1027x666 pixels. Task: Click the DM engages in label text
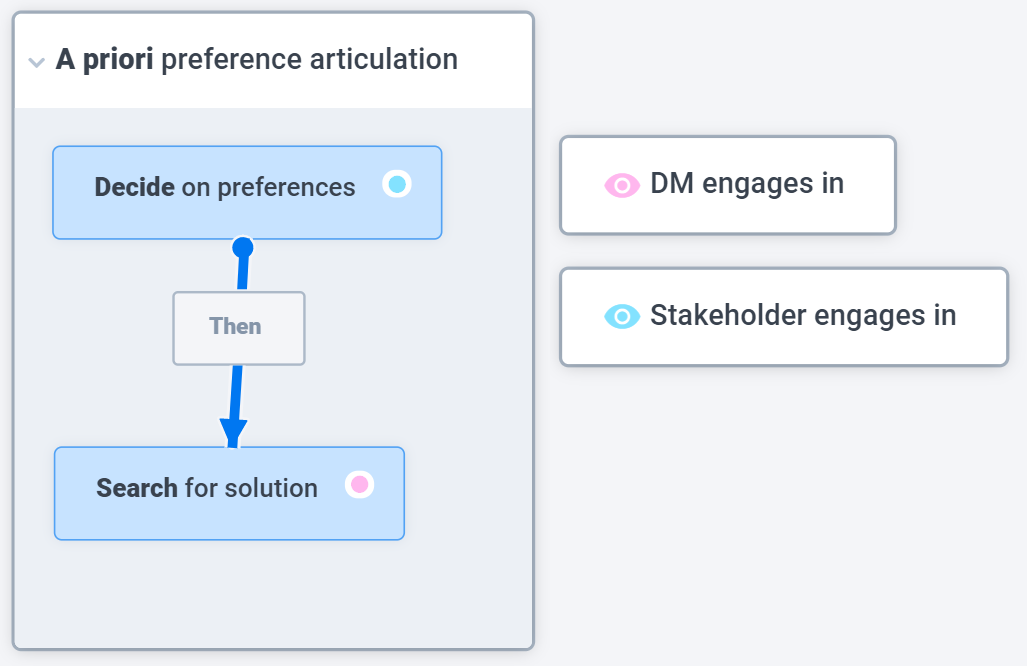[747, 184]
